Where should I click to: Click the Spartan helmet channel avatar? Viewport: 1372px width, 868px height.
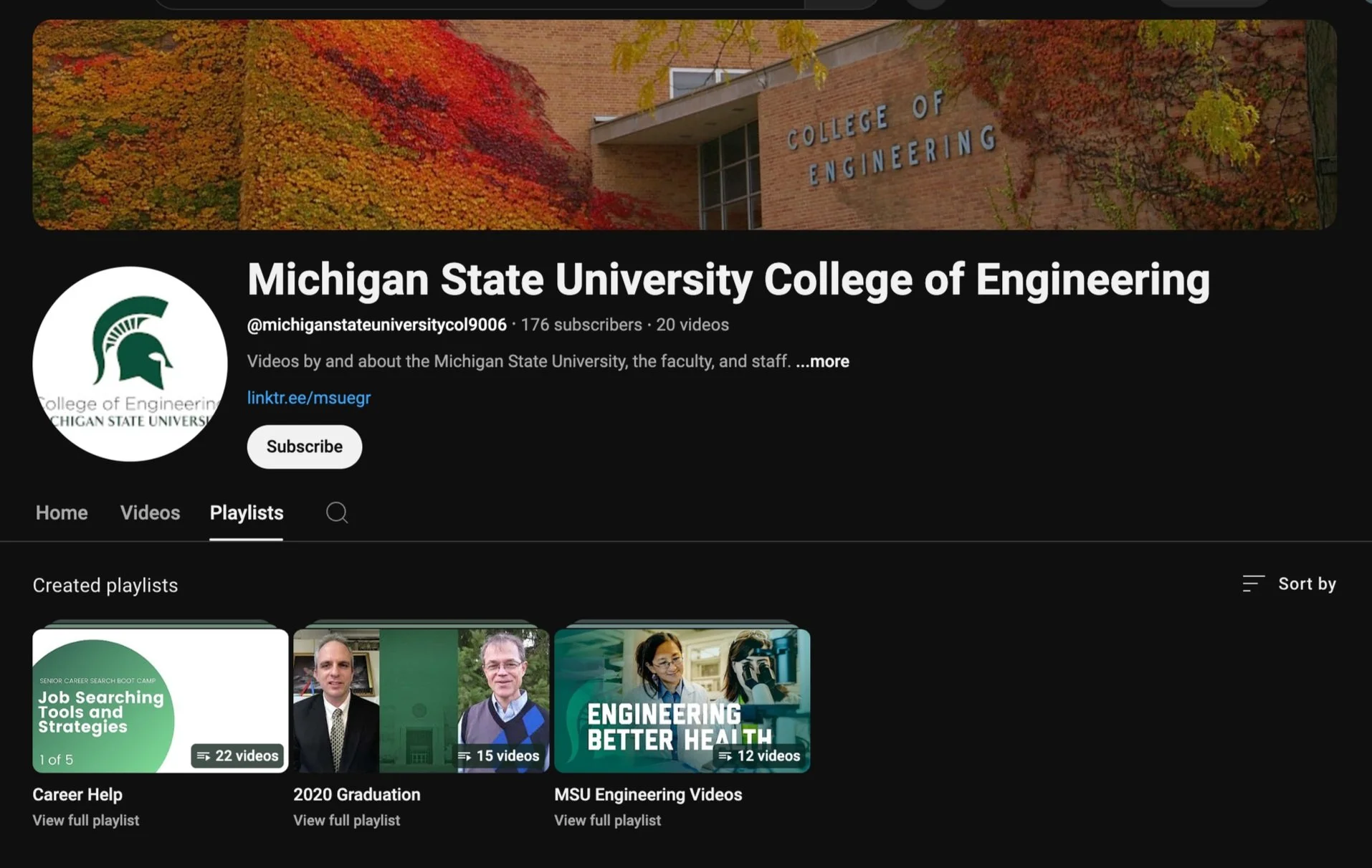click(x=130, y=364)
